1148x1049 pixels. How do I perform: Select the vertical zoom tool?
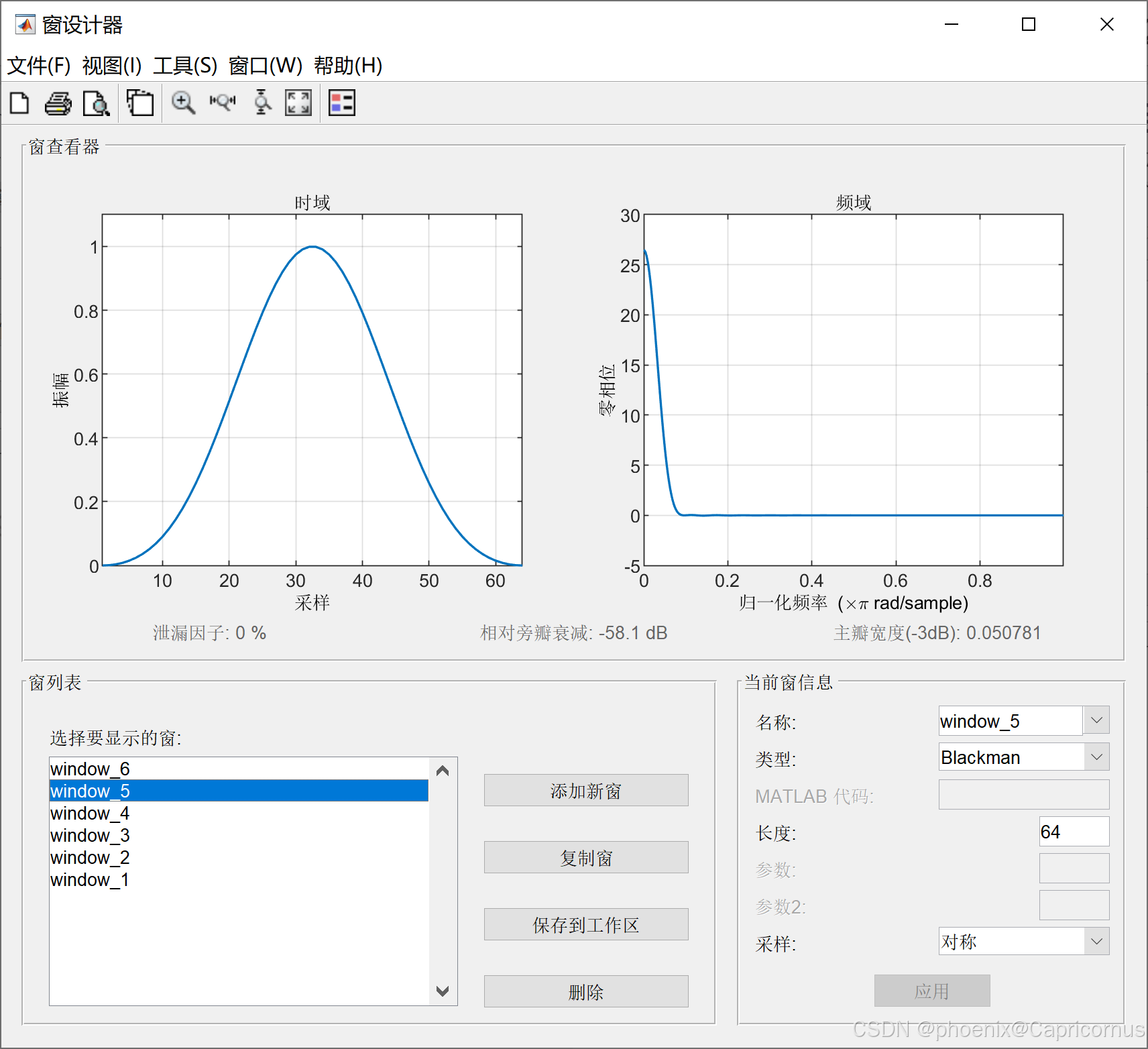[x=262, y=103]
